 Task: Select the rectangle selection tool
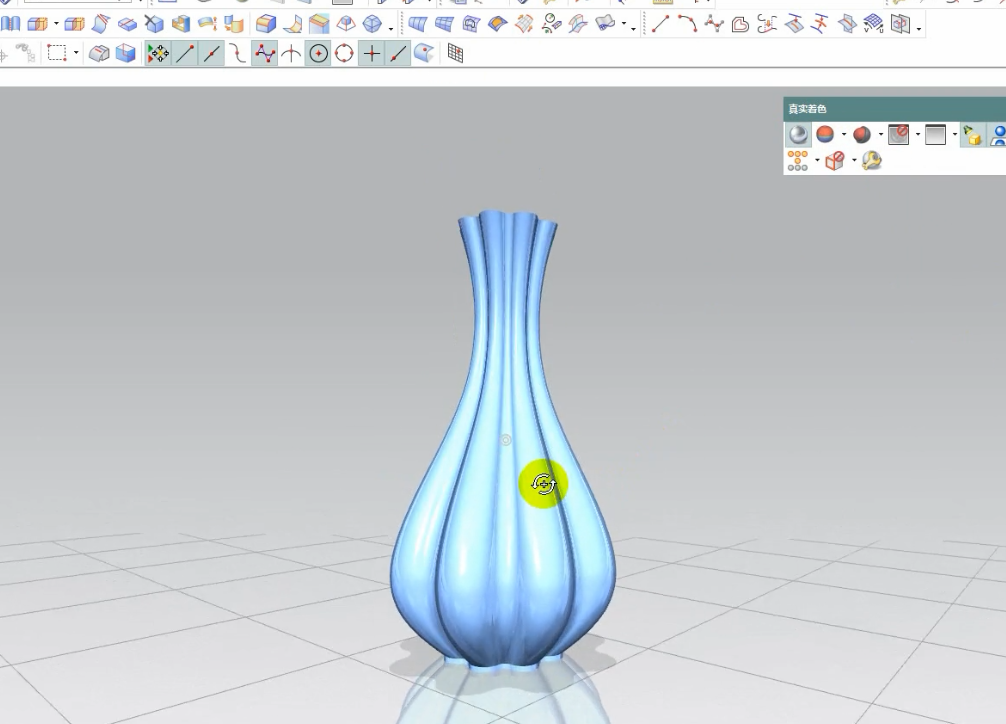[x=57, y=53]
